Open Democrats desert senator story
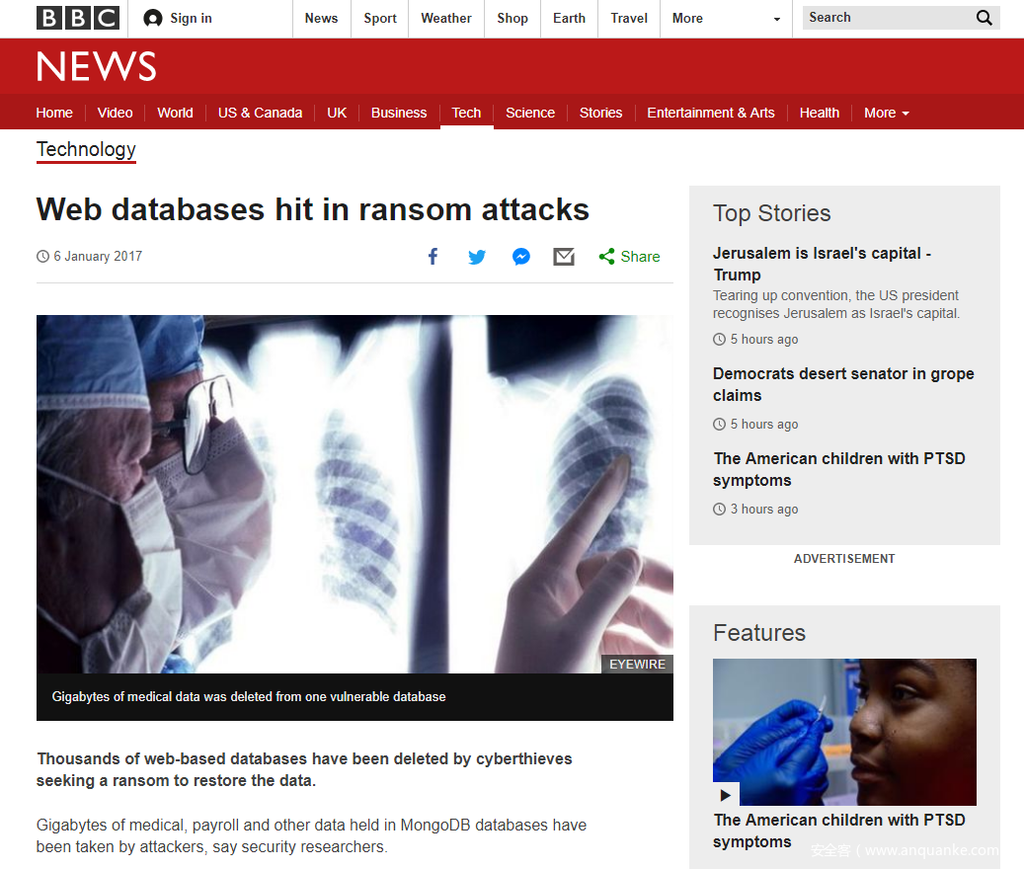The width and height of the screenshot is (1024, 869). click(x=843, y=385)
